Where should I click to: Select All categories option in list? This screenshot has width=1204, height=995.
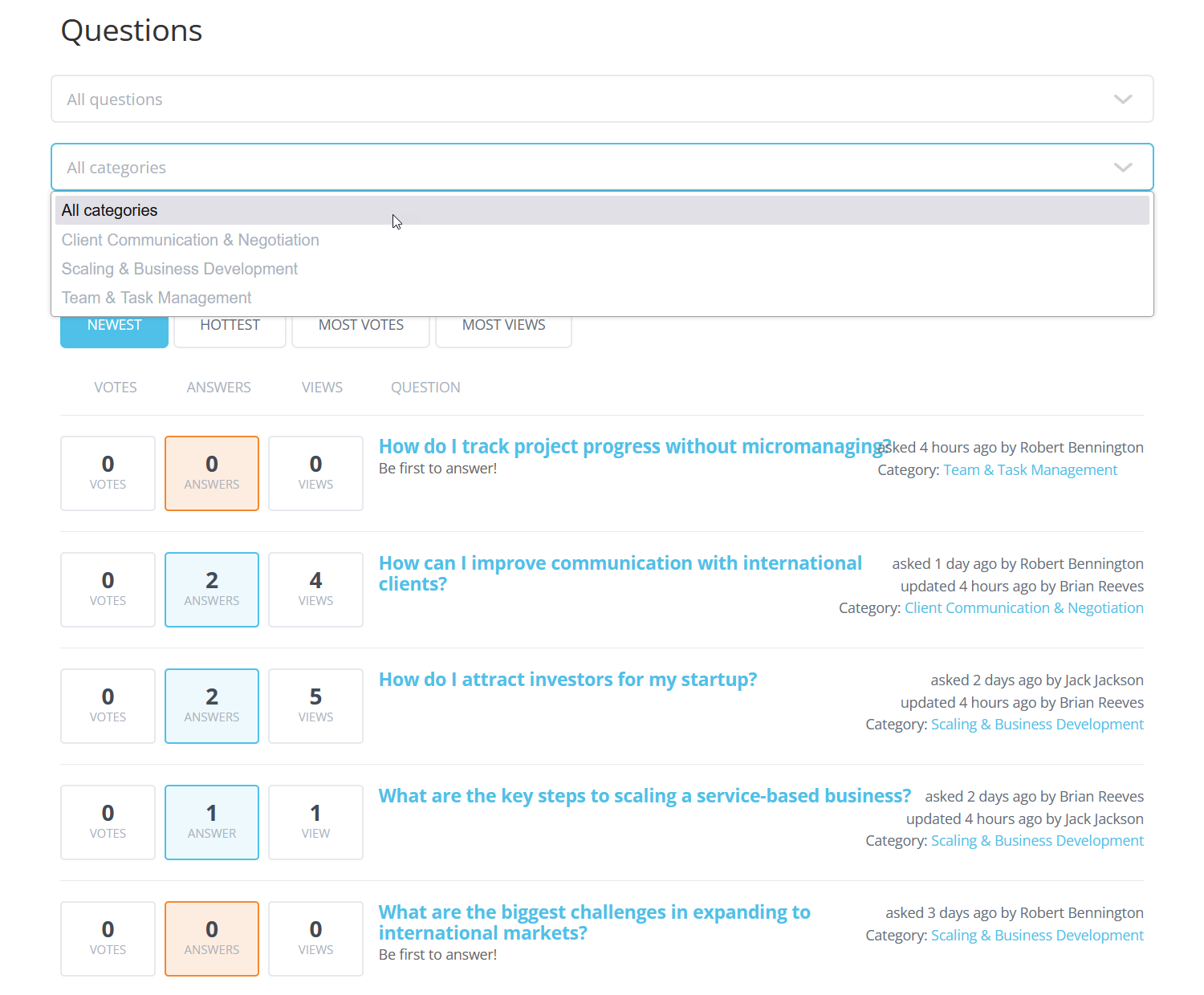[602, 210]
